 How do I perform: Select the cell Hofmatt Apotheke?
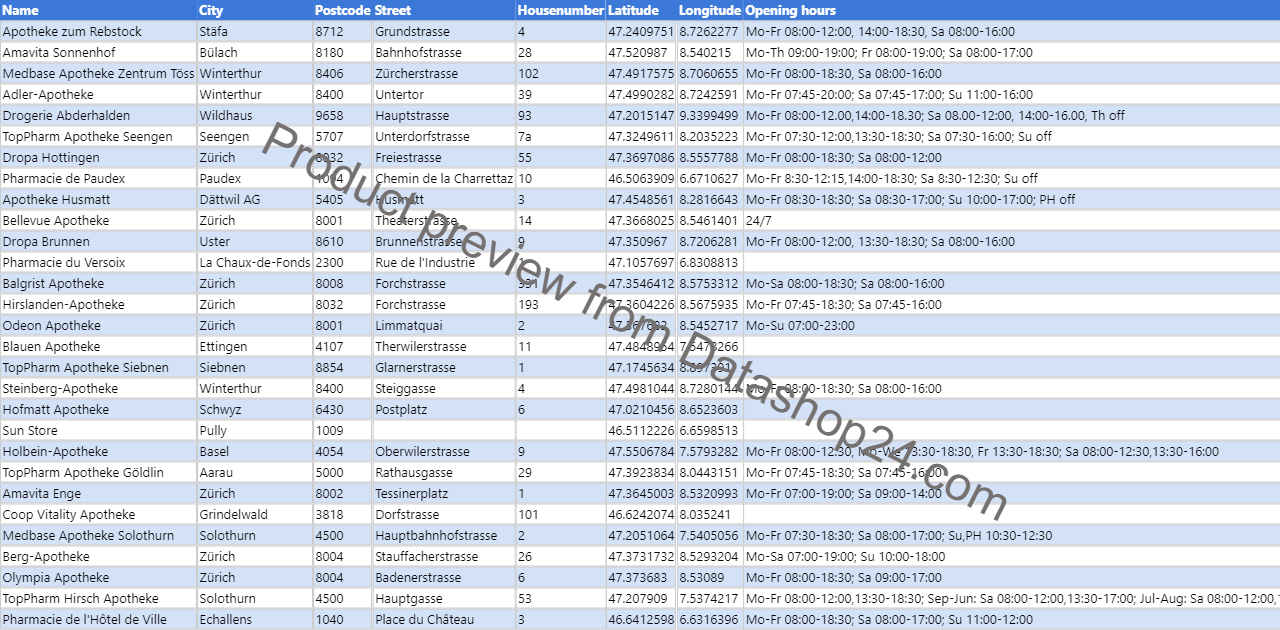(x=98, y=410)
